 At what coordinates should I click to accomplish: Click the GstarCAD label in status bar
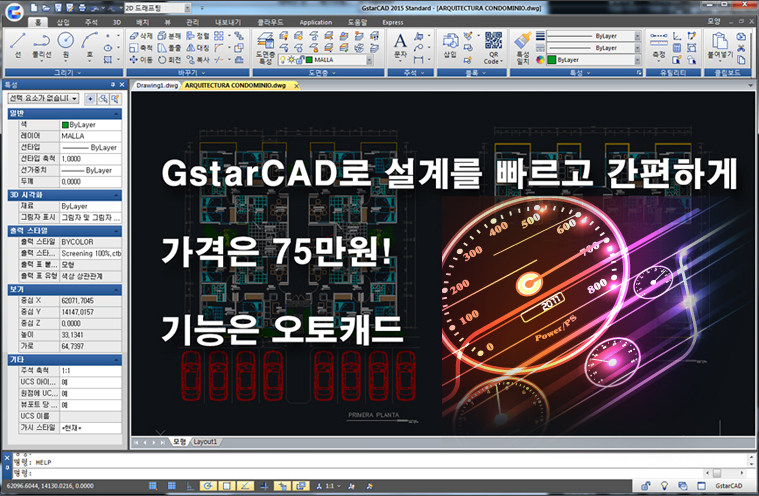(729, 486)
